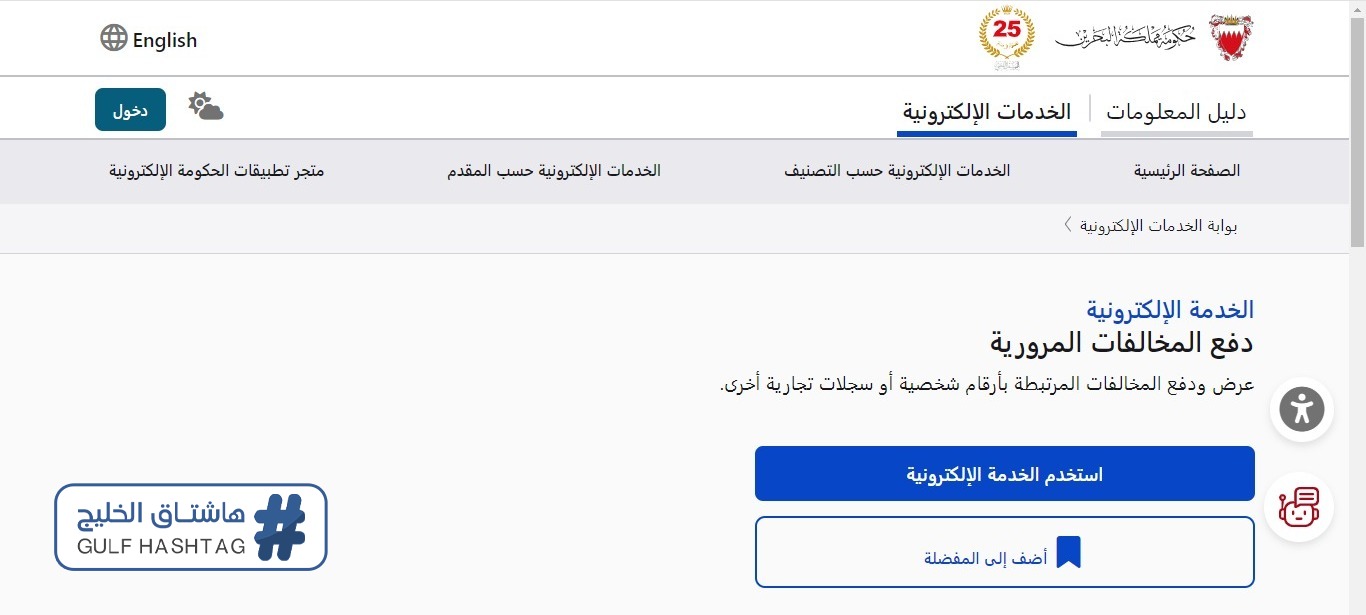
Task: Click the page vertical scrollbar
Action: [x=1357, y=307]
